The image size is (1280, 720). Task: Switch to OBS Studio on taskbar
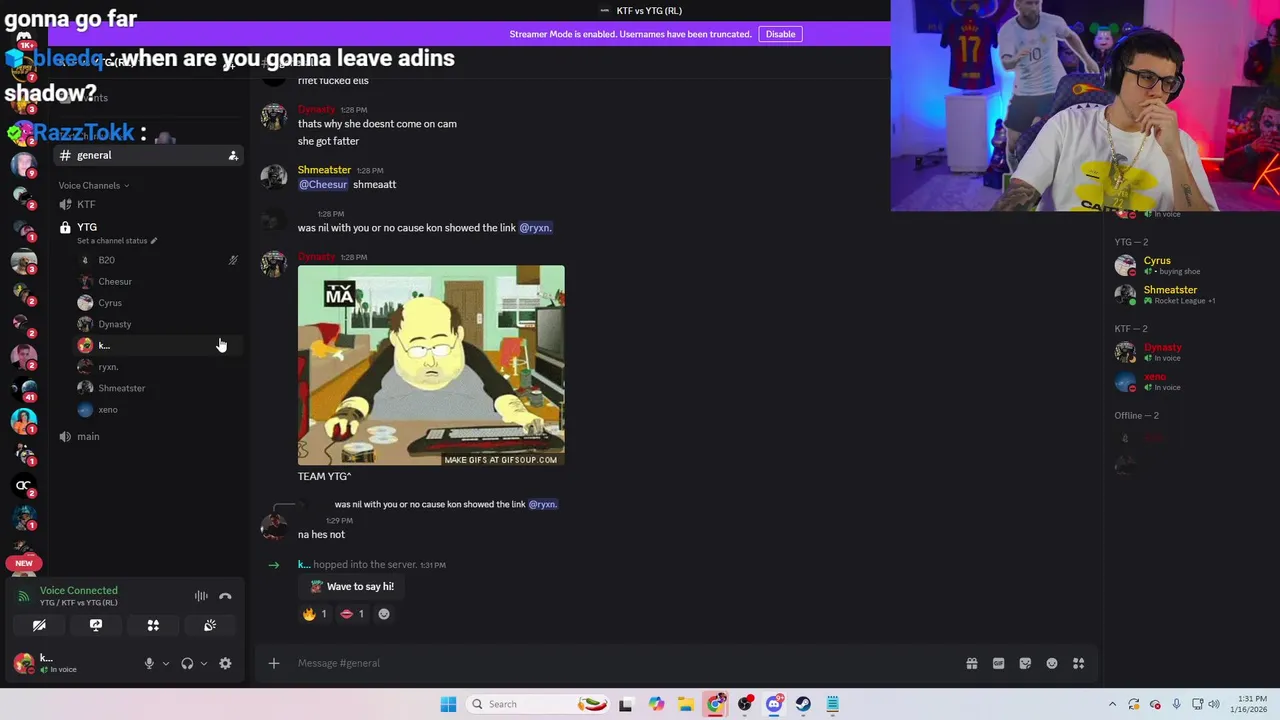tap(745, 704)
